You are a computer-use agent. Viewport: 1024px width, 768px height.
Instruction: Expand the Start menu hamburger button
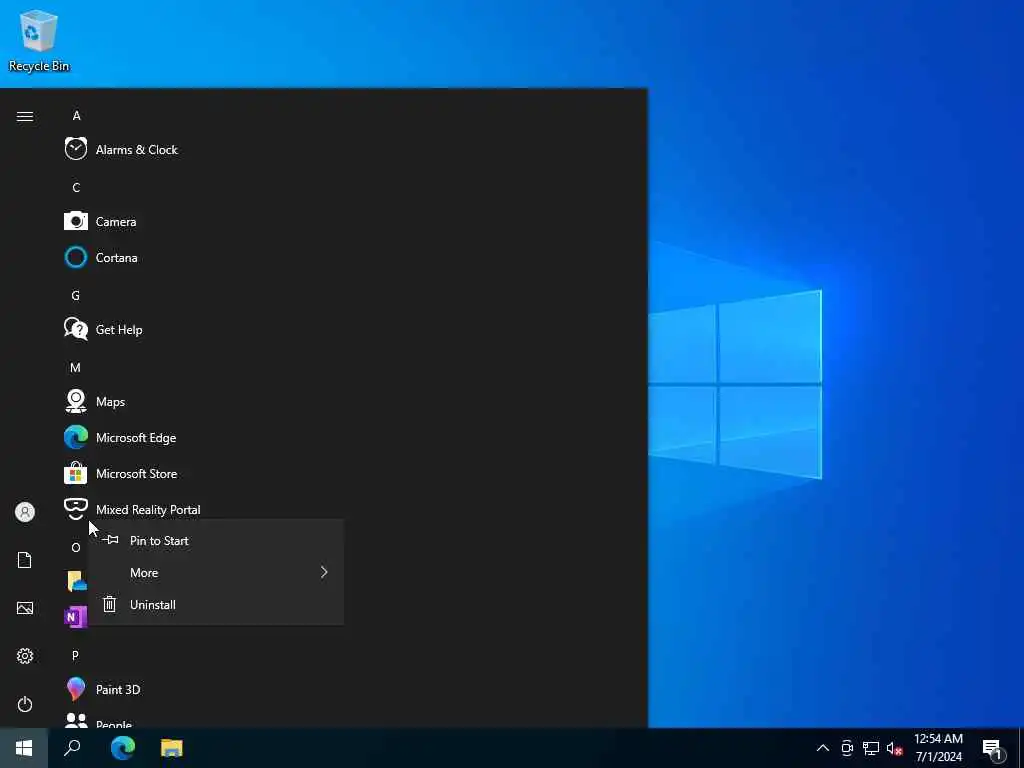coord(25,116)
